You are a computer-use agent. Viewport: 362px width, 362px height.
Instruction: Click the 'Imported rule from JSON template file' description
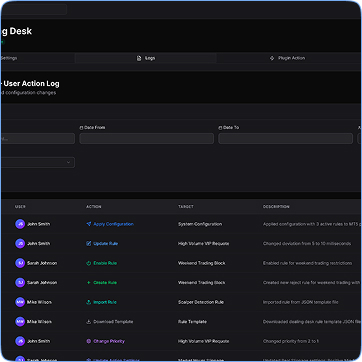[301, 302]
